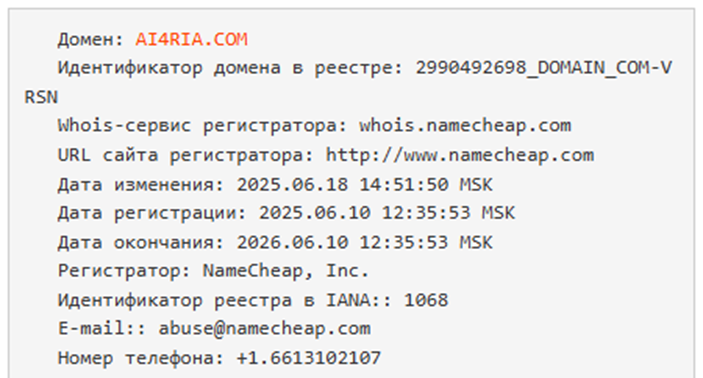This screenshot has width=703, height=378.
Task: Click the domain registry ID 2990492698_DOMAIN_COM-V
Action: coord(543,68)
